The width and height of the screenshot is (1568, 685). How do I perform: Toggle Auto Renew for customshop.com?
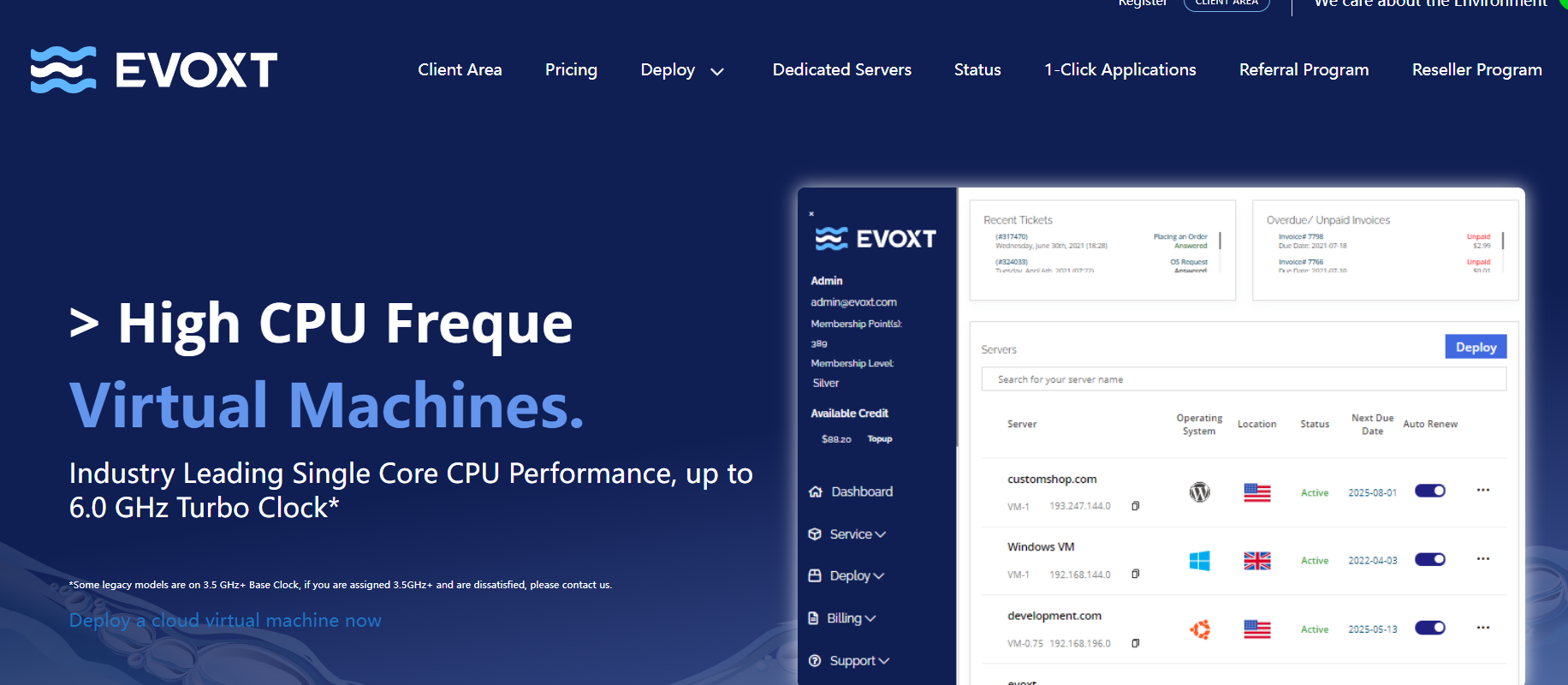pyautogui.click(x=1430, y=491)
